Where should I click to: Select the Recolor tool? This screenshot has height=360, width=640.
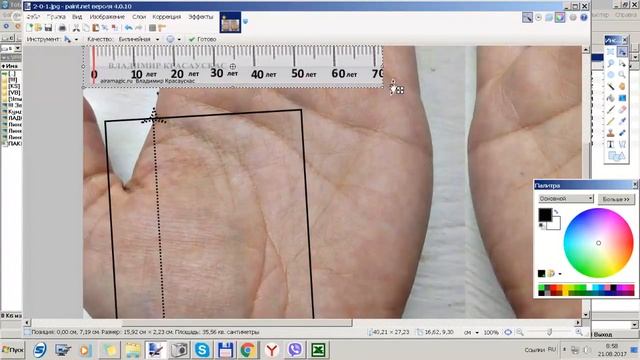622,133
